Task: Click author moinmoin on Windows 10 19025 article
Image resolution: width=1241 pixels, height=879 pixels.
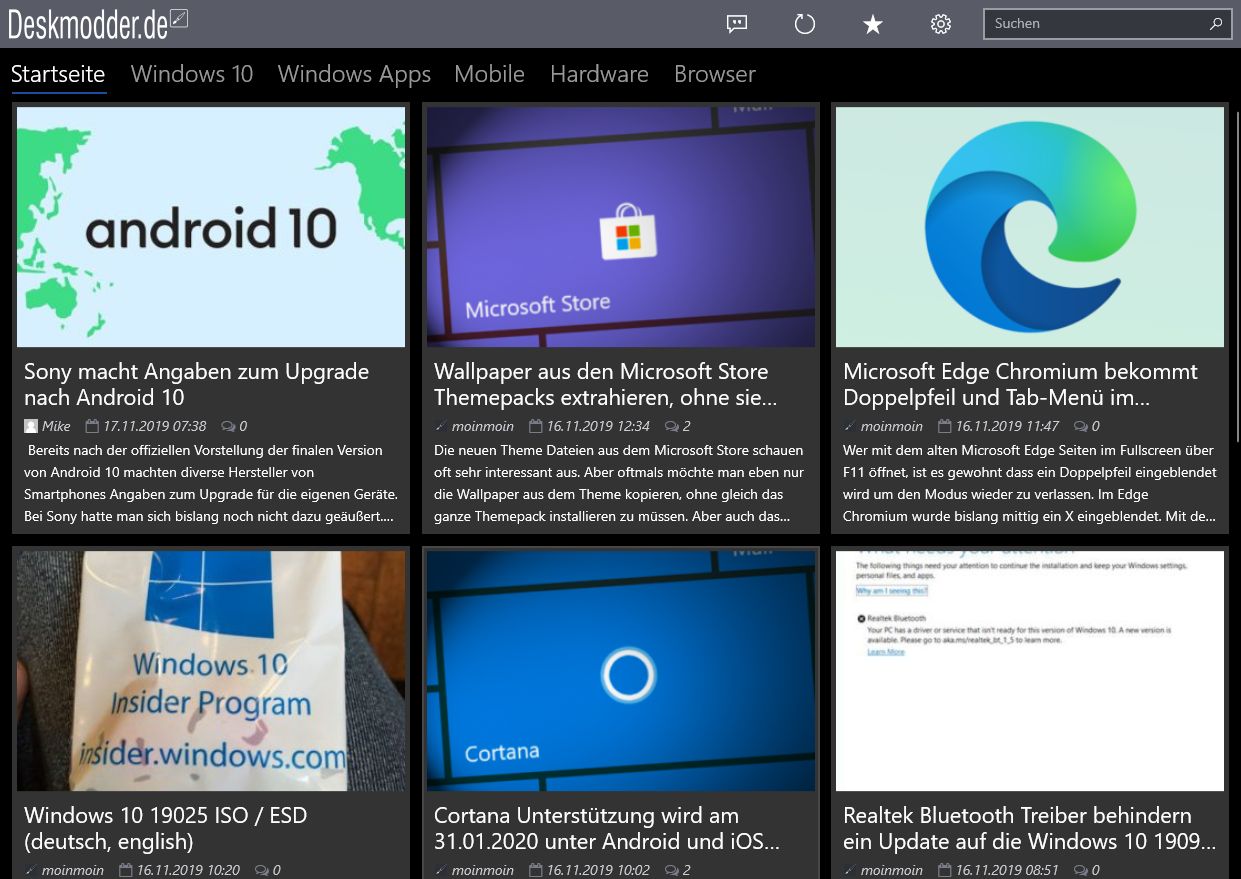Action: coord(73,870)
